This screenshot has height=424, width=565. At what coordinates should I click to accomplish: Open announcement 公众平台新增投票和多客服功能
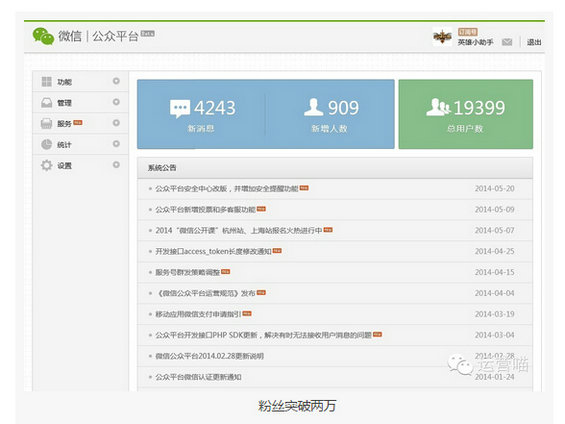(205, 210)
